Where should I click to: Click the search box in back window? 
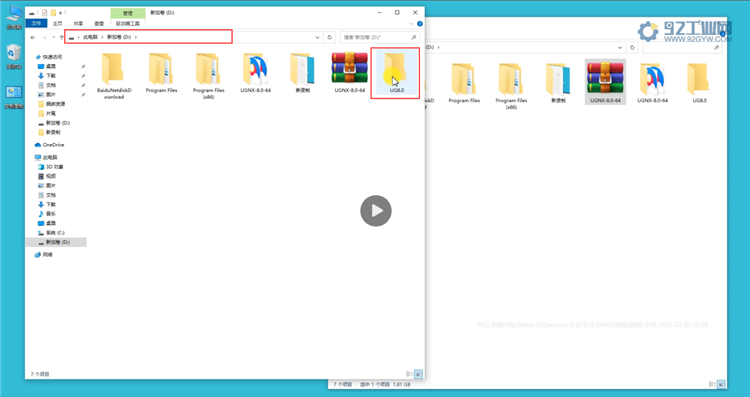coord(682,47)
